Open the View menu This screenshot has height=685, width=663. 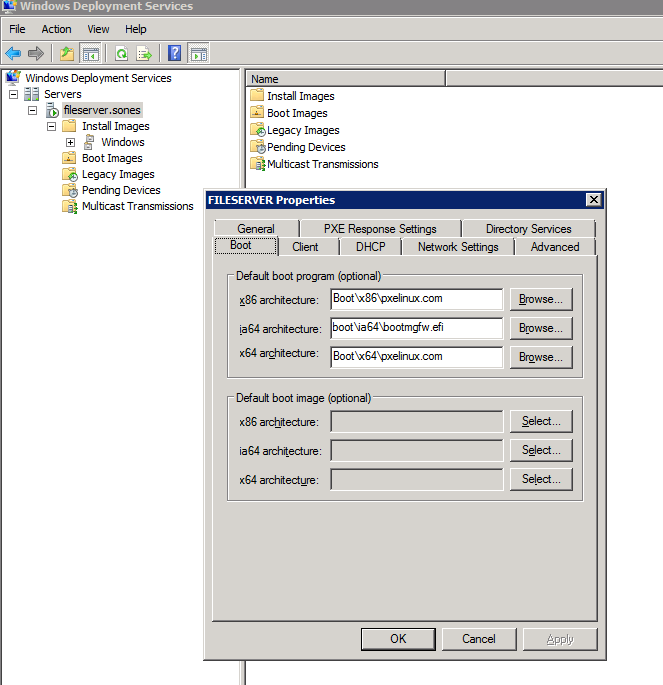(x=98, y=29)
